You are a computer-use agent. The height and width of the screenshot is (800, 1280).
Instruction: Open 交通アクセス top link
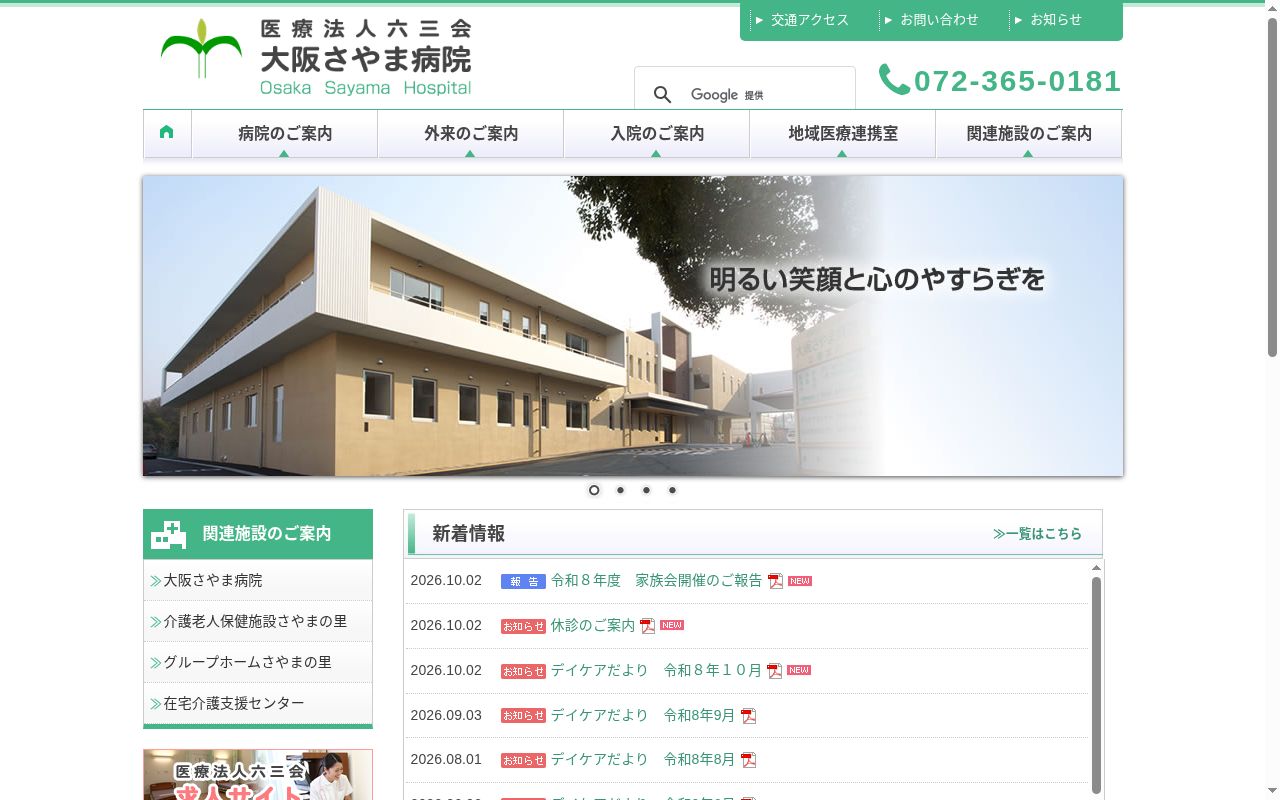click(809, 20)
